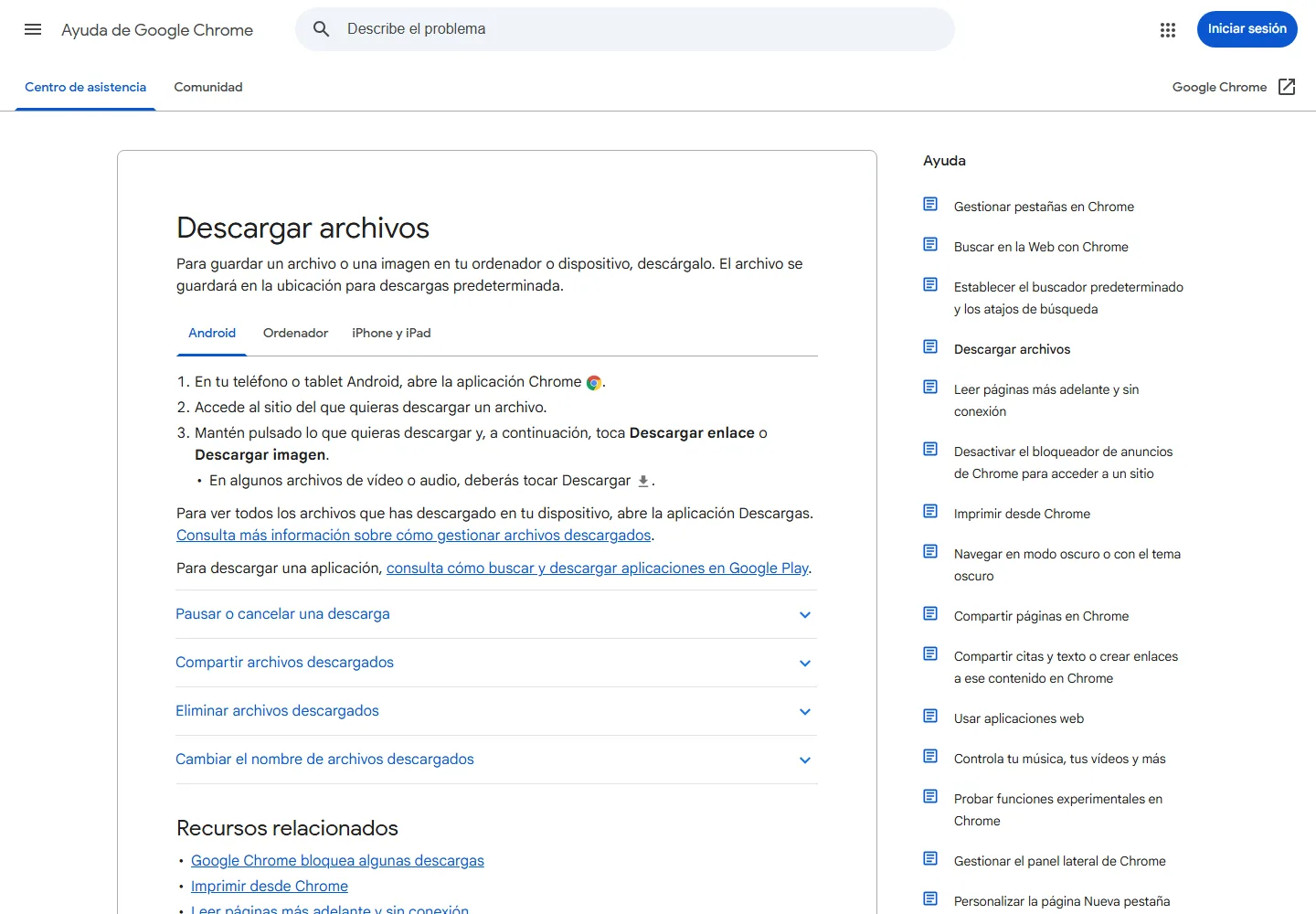Click the external link icon beside Google Chrome

pos(1287,87)
